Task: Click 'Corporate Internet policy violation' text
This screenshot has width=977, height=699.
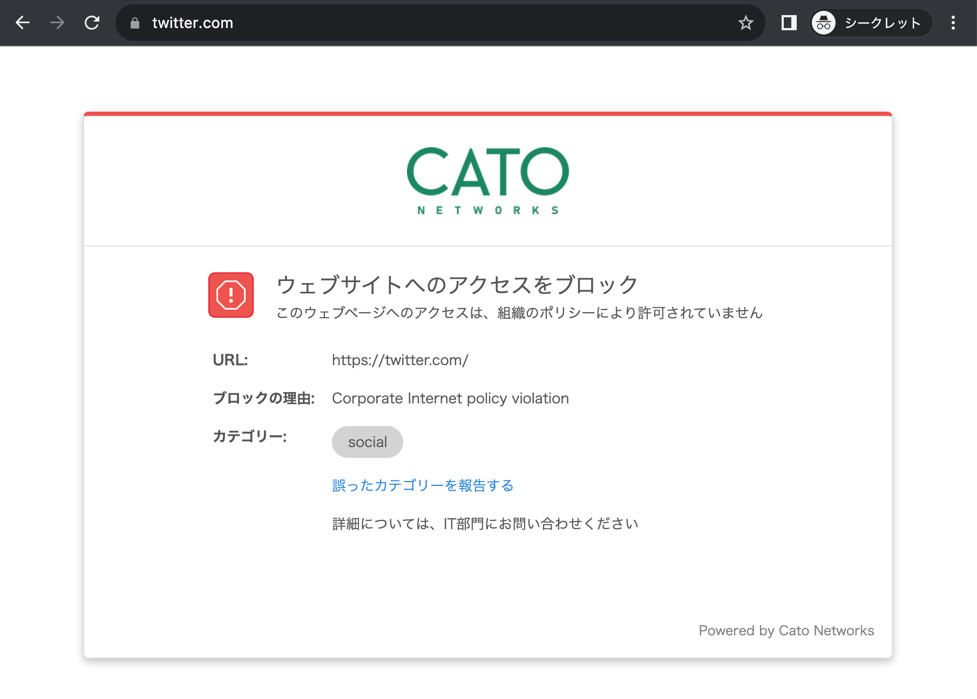Action: (450, 398)
